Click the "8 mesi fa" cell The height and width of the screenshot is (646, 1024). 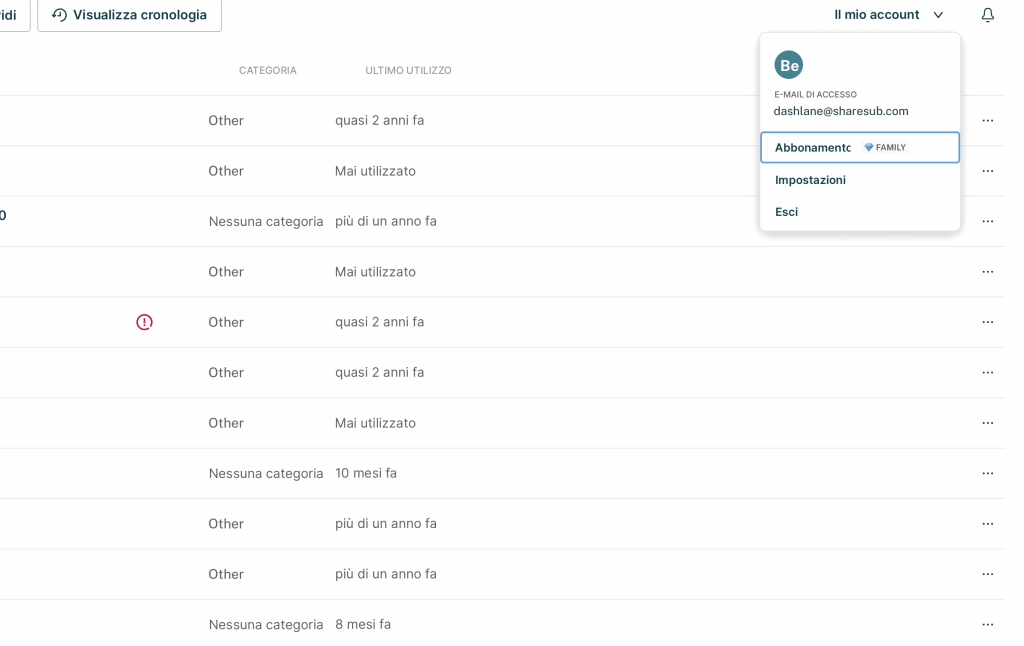click(x=363, y=624)
